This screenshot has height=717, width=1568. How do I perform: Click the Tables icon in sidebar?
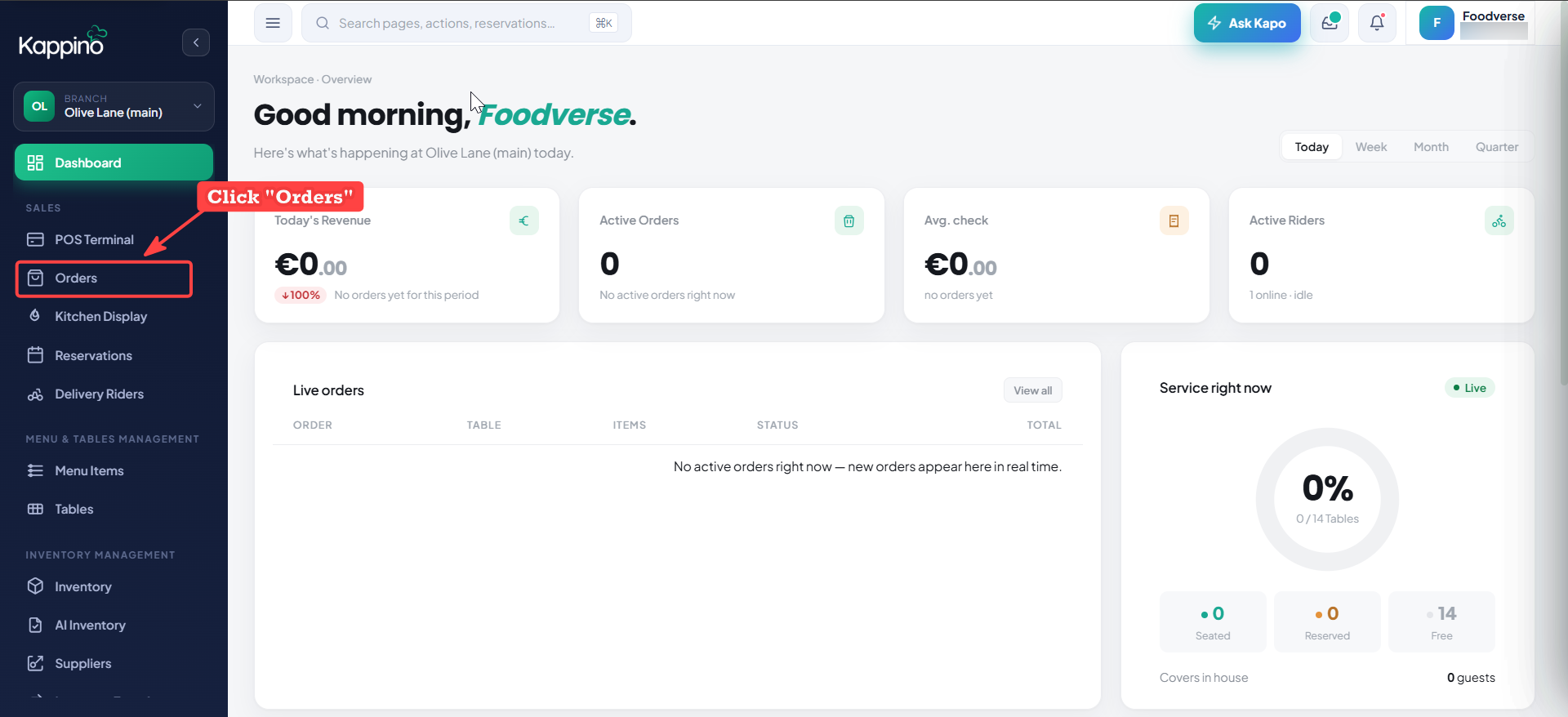[35, 509]
